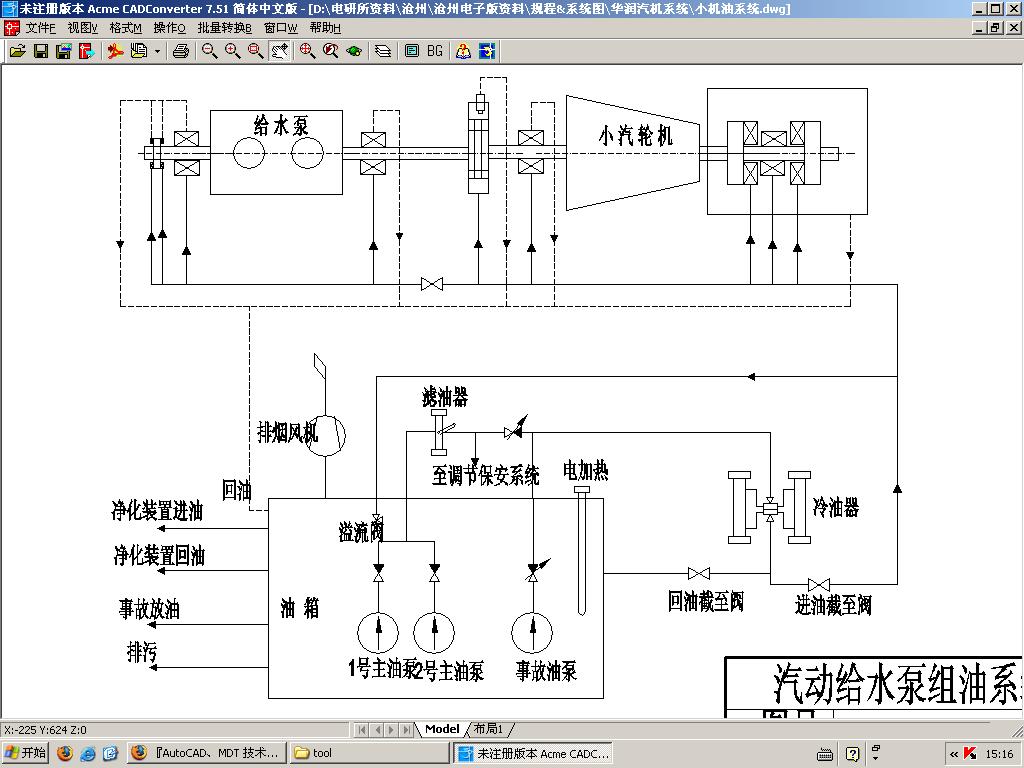This screenshot has height=768, width=1024.
Task: Open the batch convert dropdown arrow
Action: pyautogui.click(x=155, y=51)
